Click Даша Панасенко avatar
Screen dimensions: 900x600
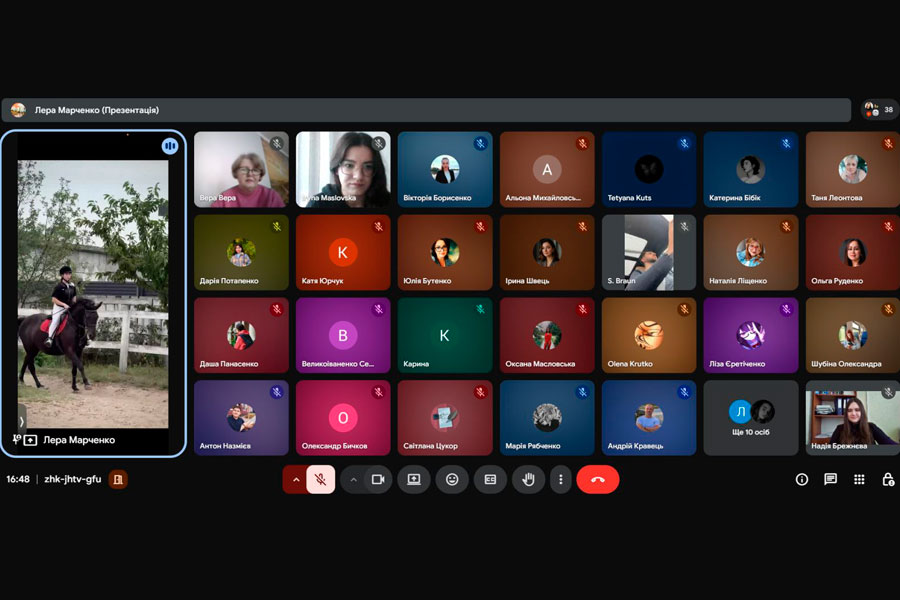coord(241,335)
